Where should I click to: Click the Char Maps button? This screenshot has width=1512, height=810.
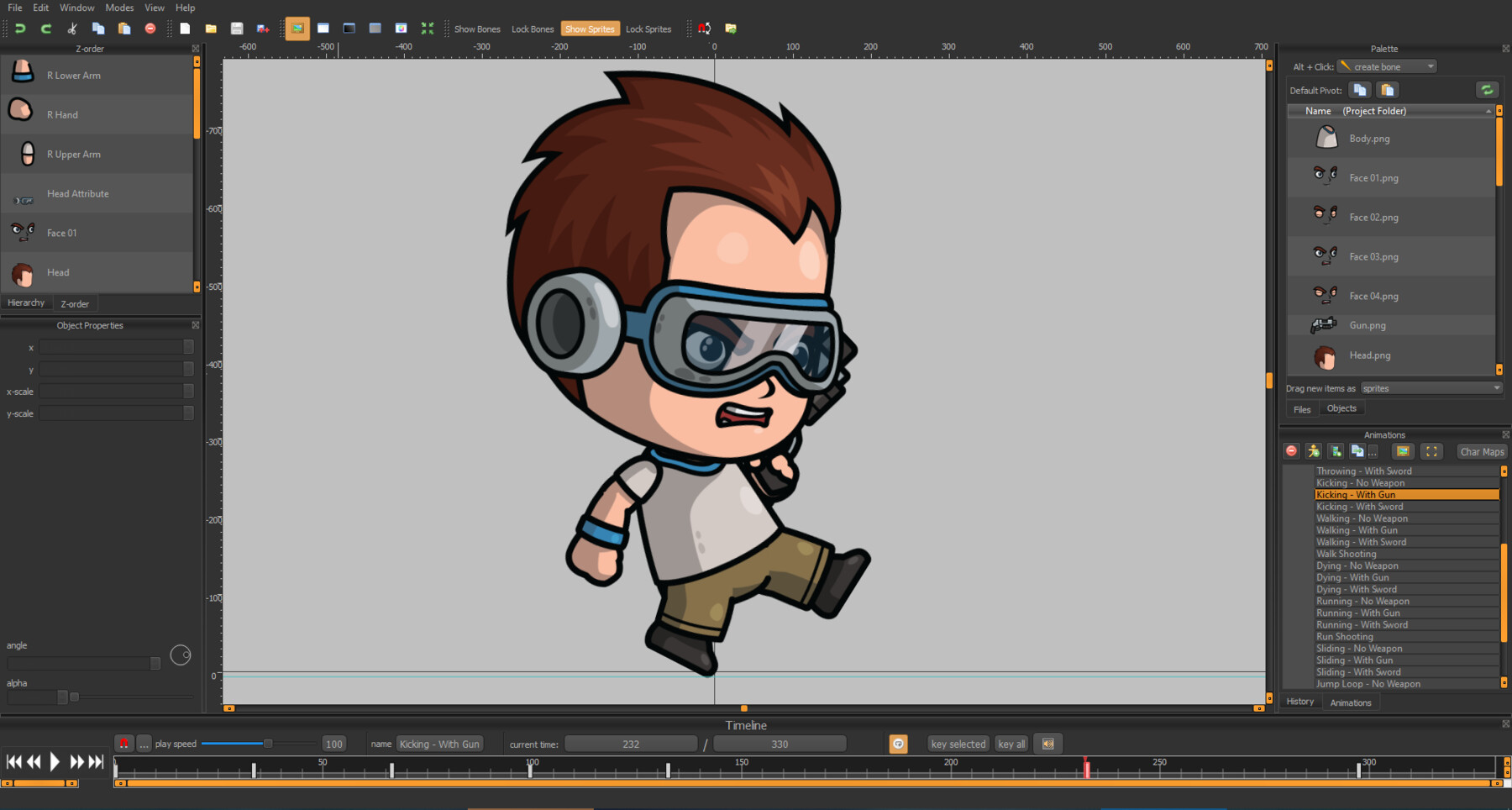pyautogui.click(x=1482, y=452)
